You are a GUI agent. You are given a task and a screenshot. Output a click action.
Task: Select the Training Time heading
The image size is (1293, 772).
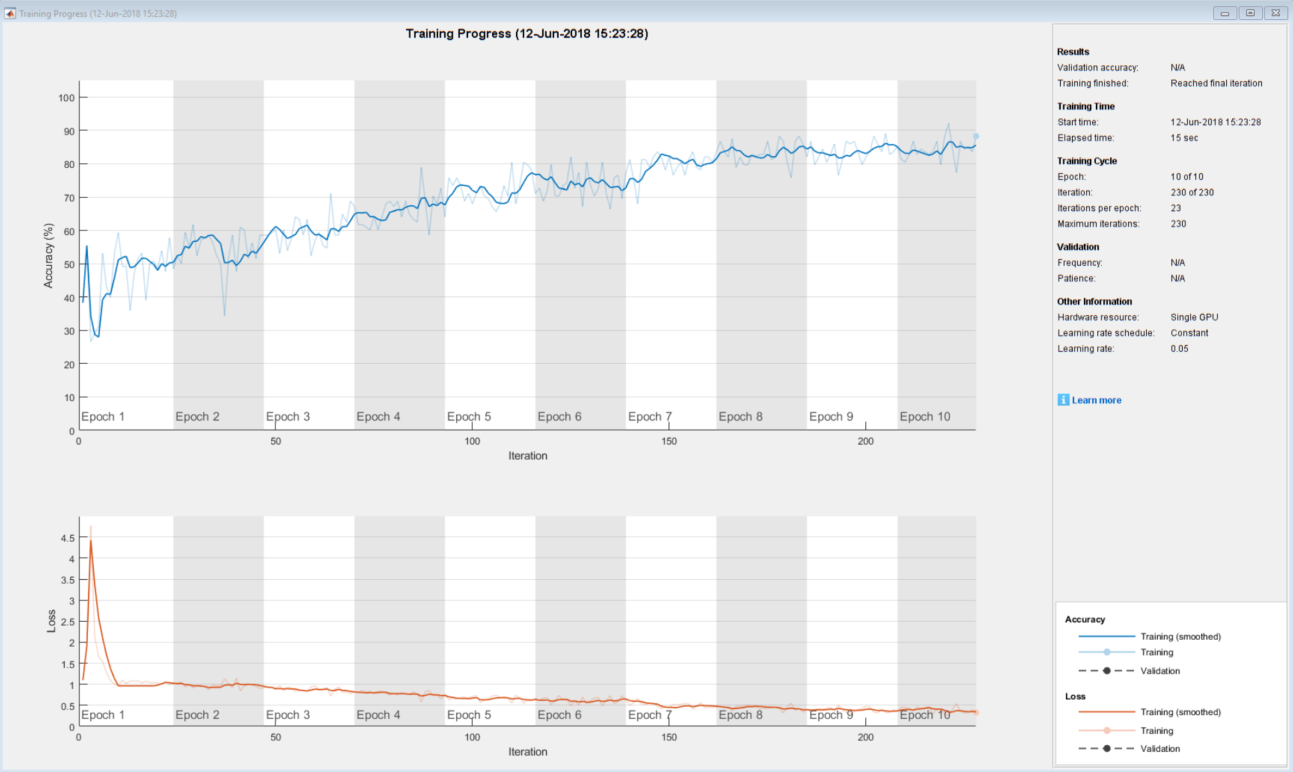click(1086, 106)
